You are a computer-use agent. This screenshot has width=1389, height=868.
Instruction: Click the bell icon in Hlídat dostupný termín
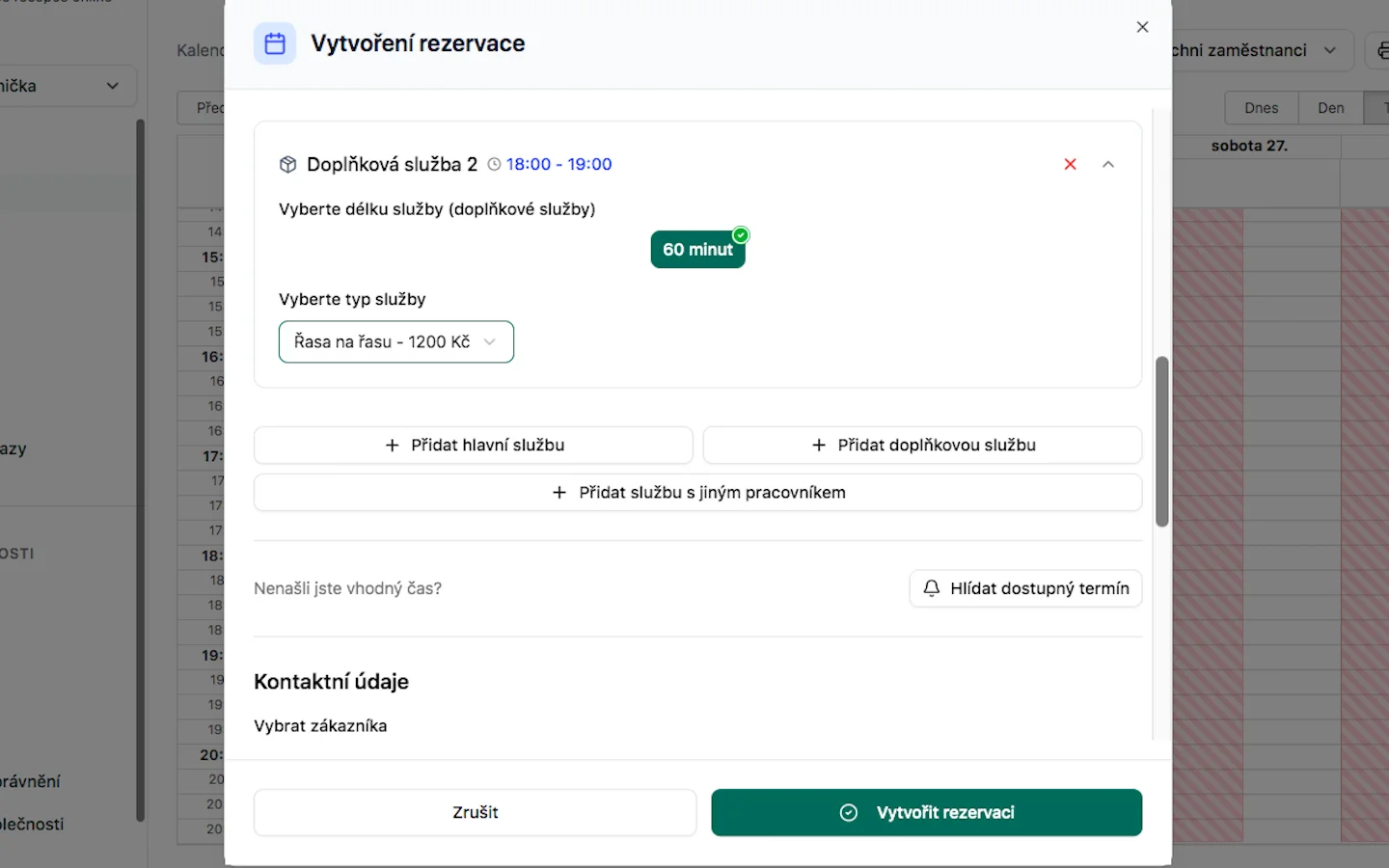tap(931, 588)
